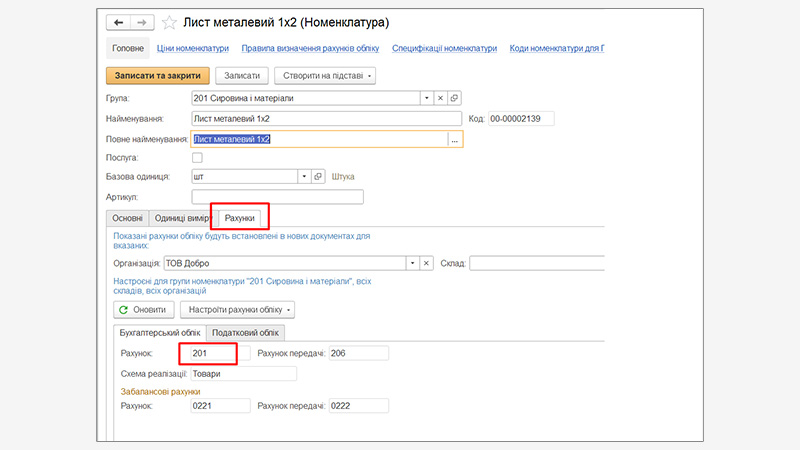Go back with the left arrow

pos(119,21)
